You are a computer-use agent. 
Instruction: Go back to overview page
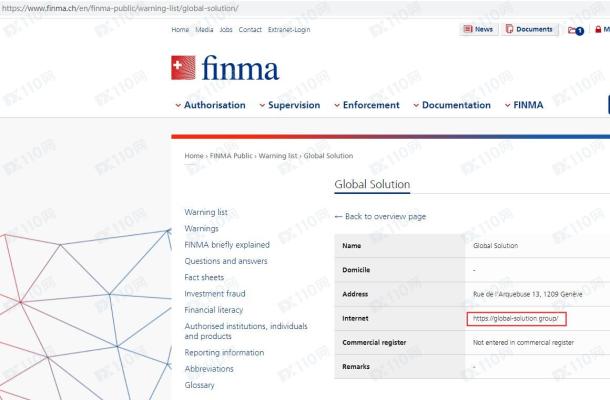coord(380,216)
